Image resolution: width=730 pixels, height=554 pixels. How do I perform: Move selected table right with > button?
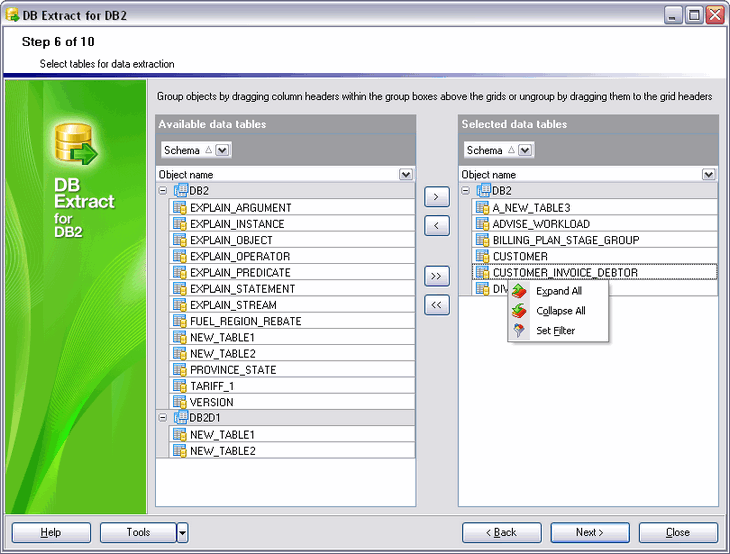pyautogui.click(x=437, y=196)
